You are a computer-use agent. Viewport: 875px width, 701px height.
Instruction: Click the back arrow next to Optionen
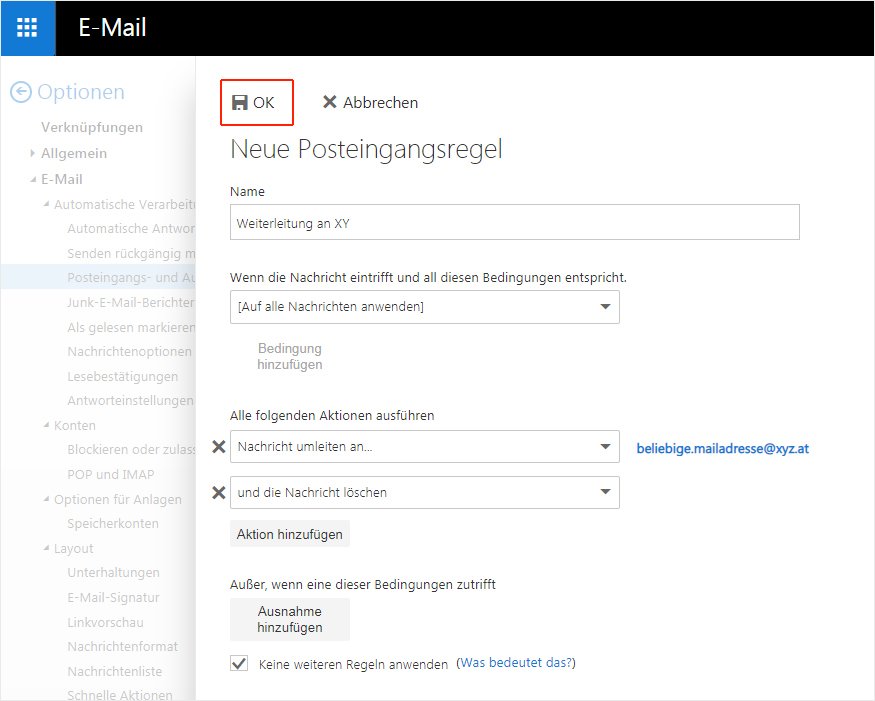(x=21, y=92)
